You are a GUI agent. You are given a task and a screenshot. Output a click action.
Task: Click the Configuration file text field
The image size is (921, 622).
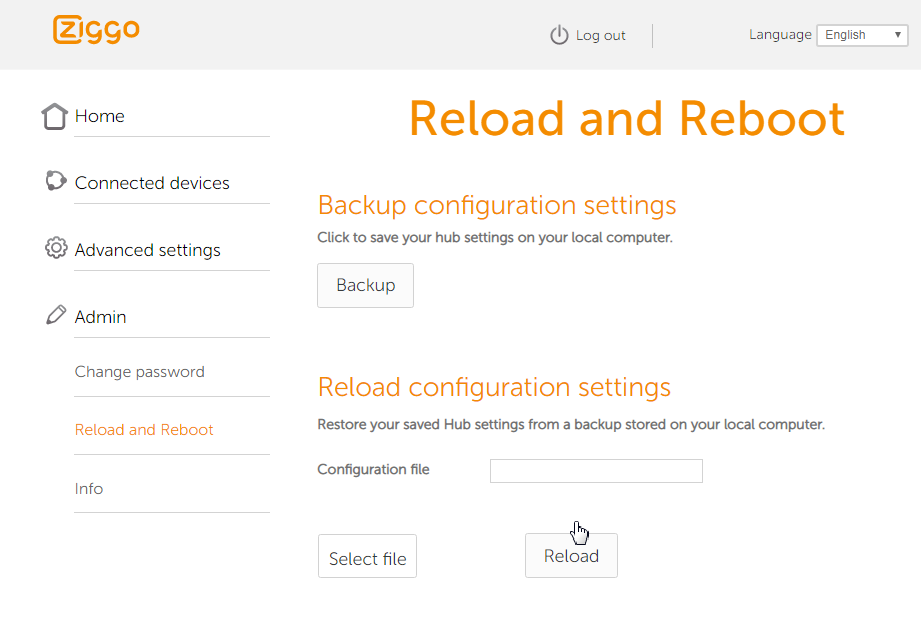(x=596, y=471)
